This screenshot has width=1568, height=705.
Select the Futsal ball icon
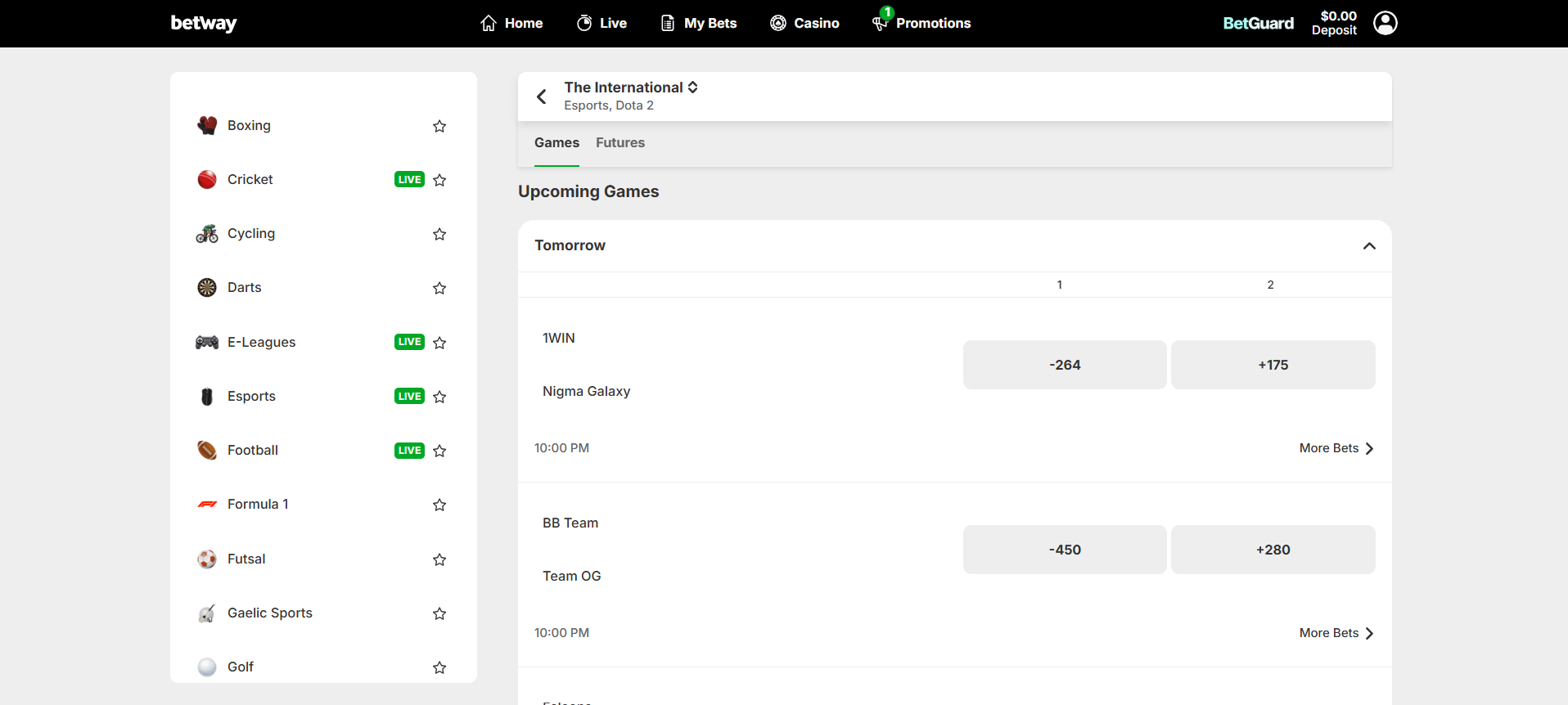click(x=207, y=559)
